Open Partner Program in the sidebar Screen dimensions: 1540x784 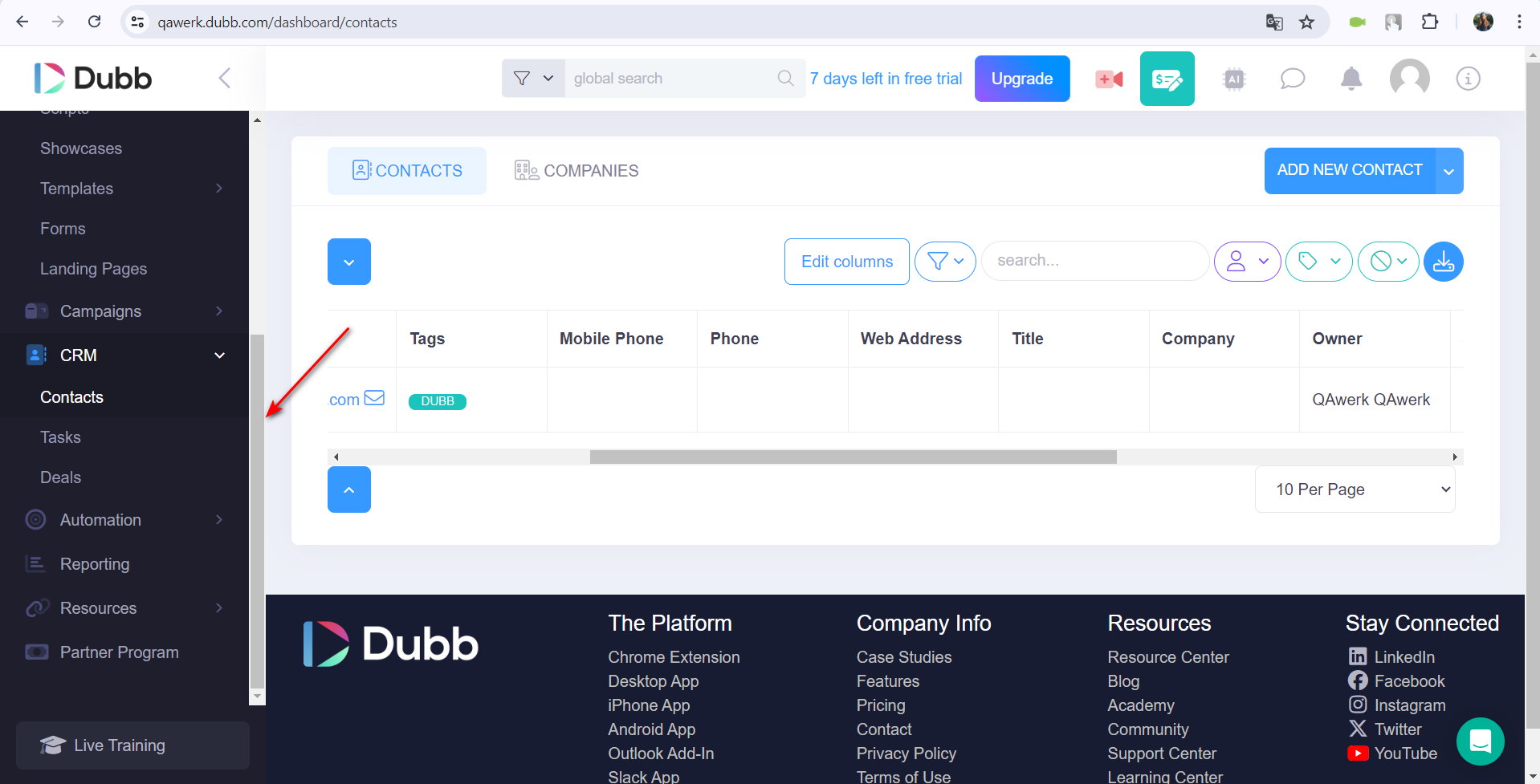click(x=119, y=652)
